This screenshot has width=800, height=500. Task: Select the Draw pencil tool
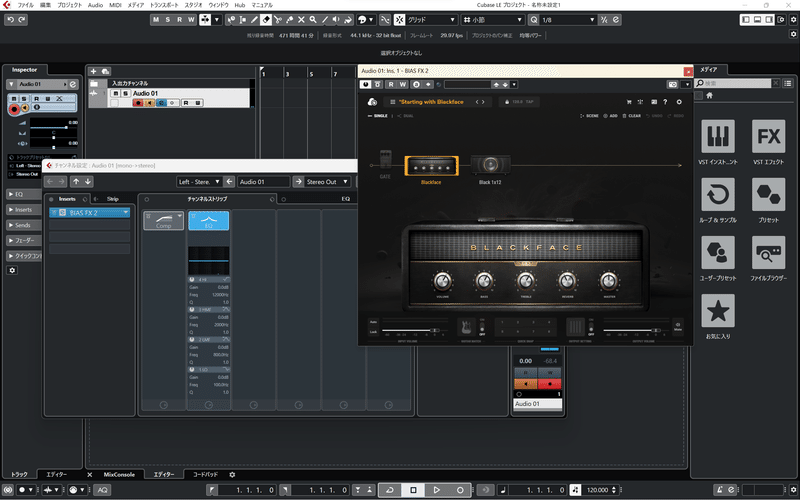point(254,20)
